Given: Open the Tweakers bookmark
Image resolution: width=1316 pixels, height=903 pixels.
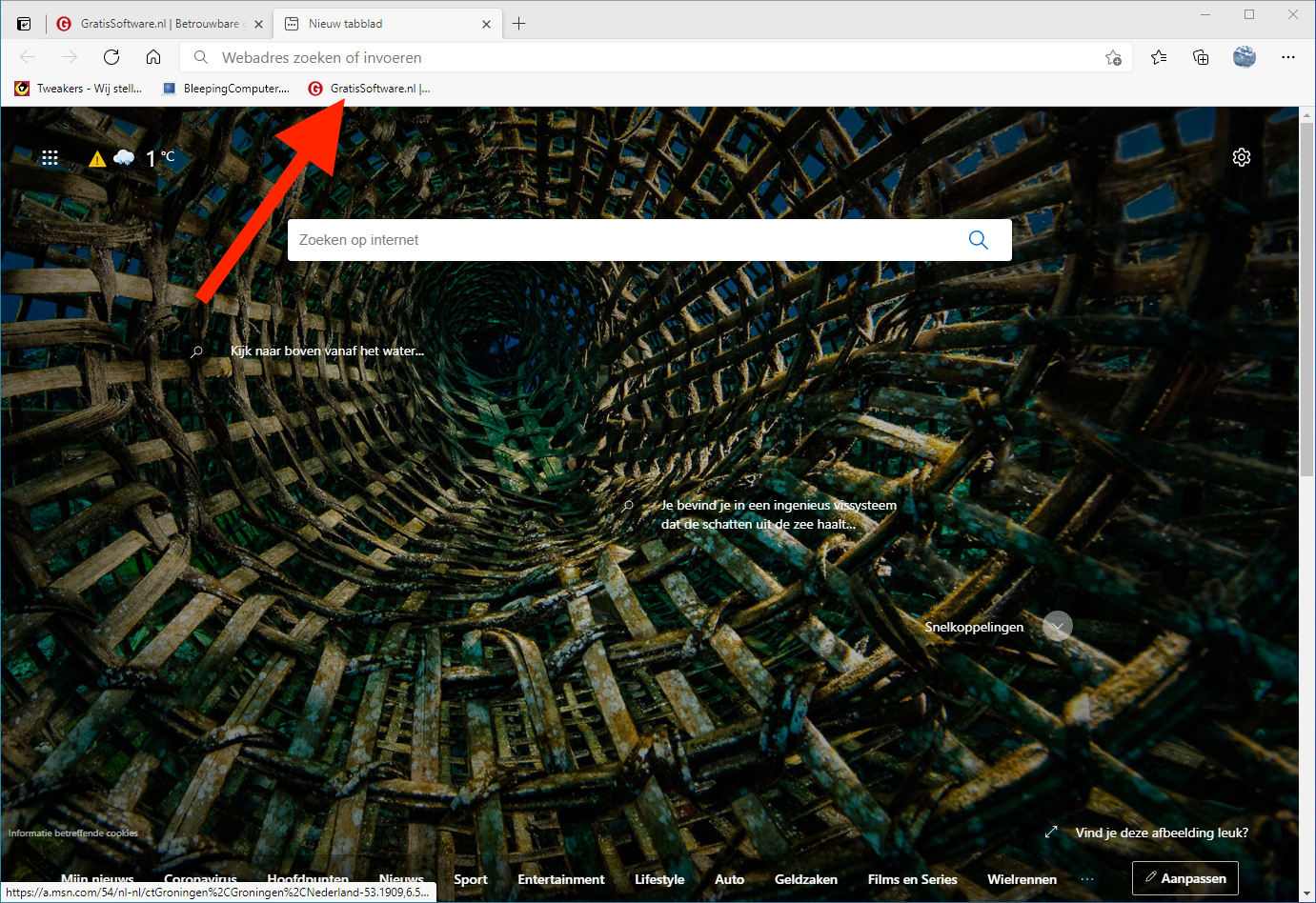Looking at the screenshot, I should click(x=79, y=89).
